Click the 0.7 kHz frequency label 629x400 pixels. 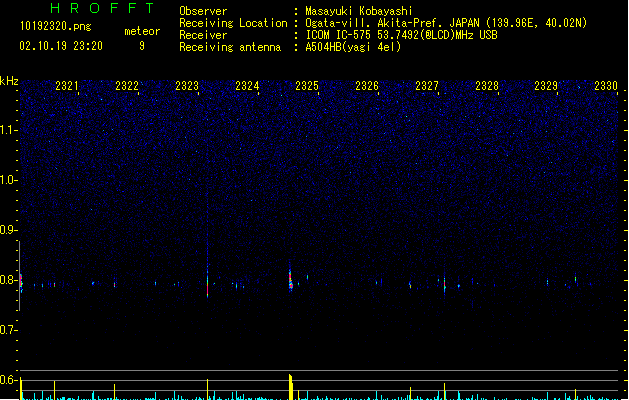(x=8, y=330)
